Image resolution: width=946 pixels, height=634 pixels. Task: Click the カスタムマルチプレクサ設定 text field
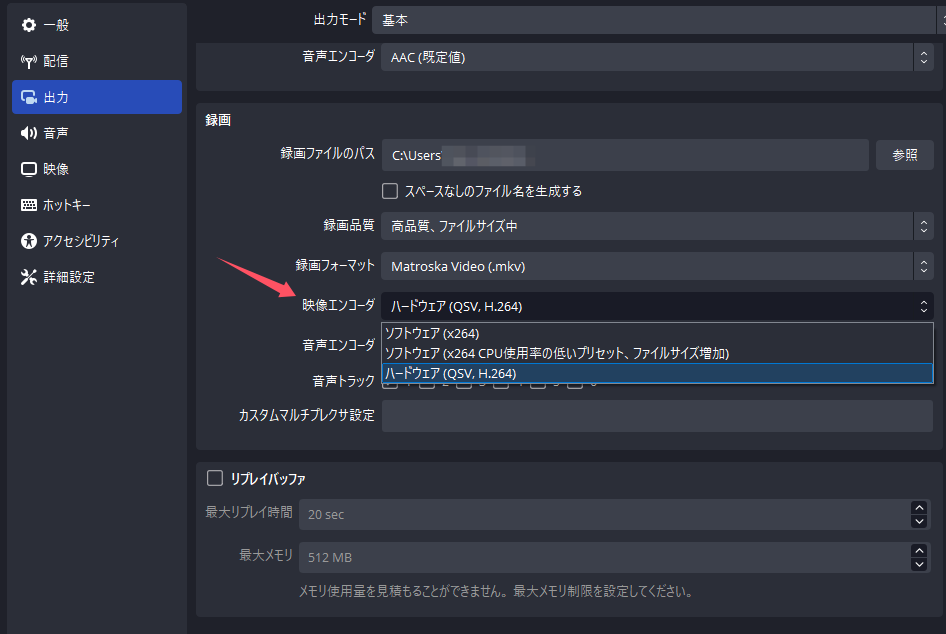tap(657, 415)
